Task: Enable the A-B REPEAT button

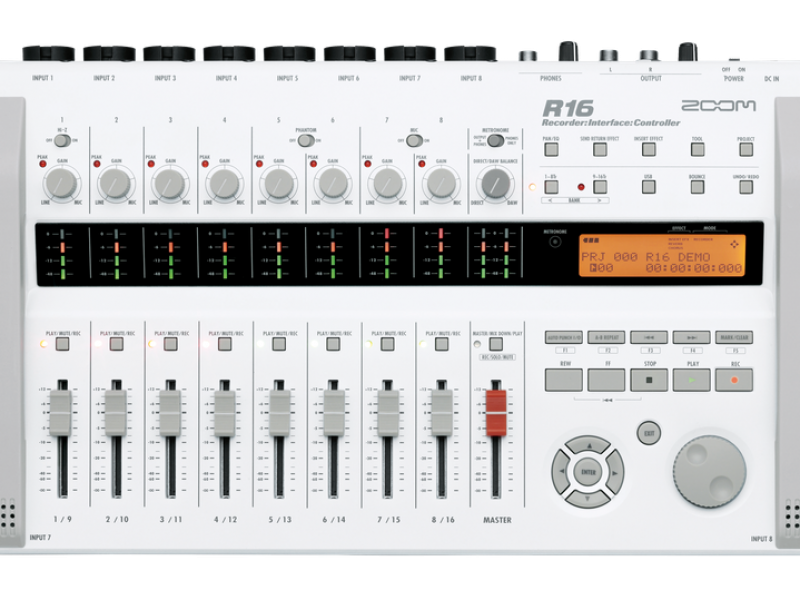Action: (607, 337)
